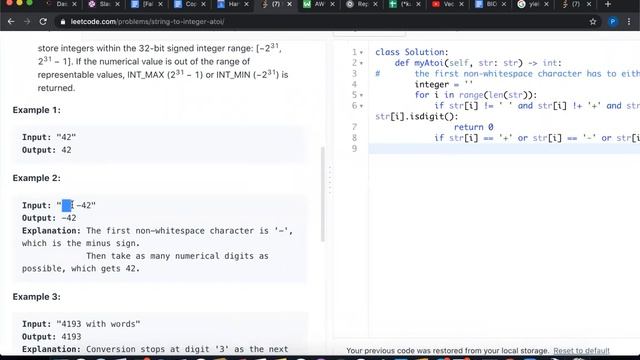Switch to the 'Cop' document tab
The width and height of the screenshot is (640, 360).
(190, 4)
